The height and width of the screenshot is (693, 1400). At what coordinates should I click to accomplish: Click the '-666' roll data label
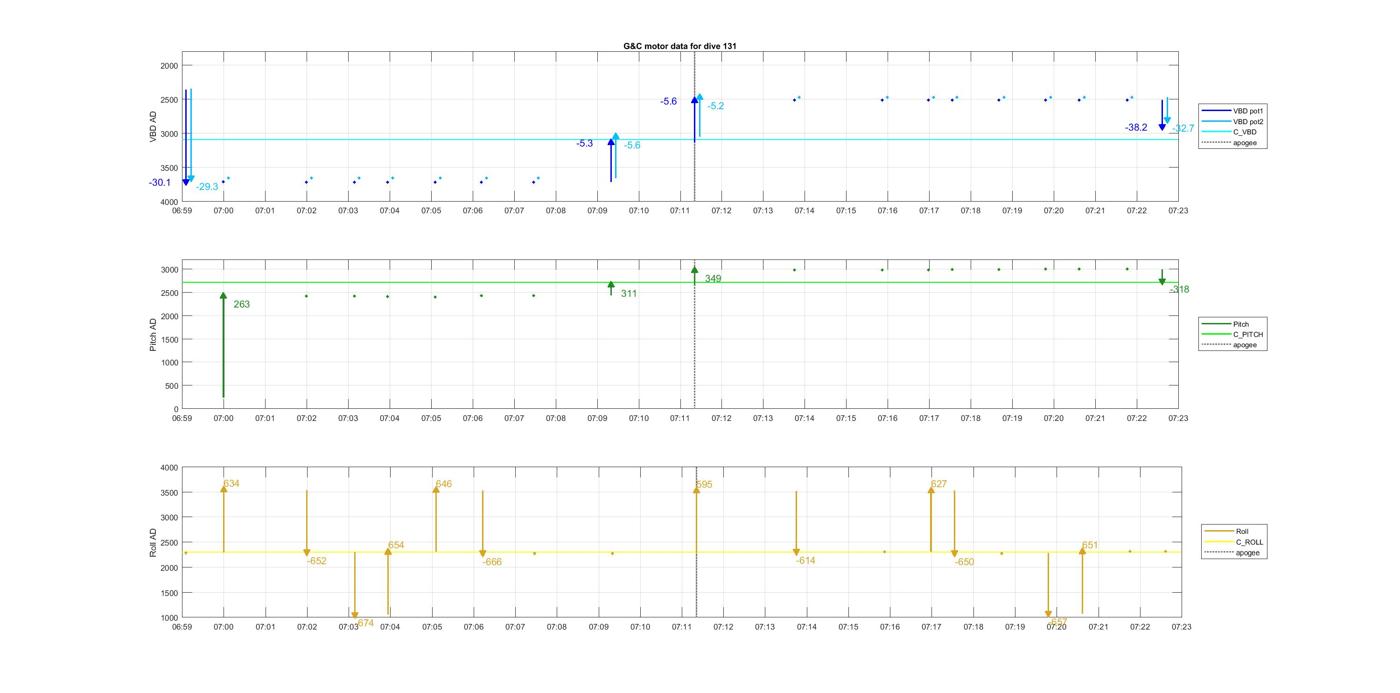492,562
